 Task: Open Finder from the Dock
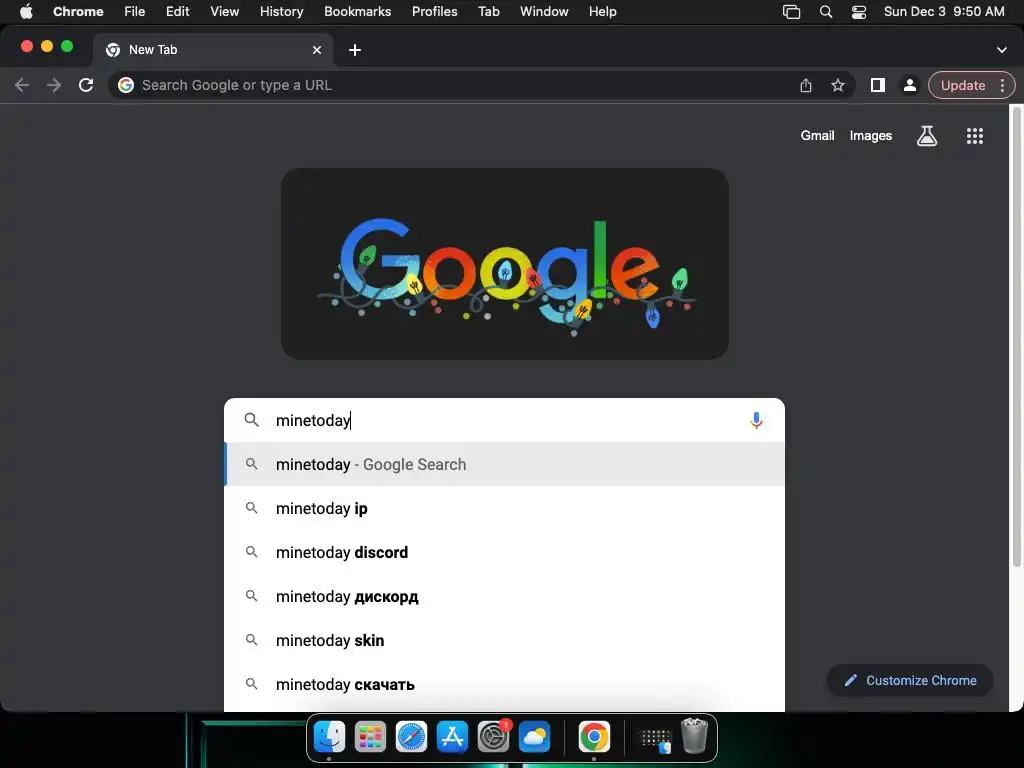pyautogui.click(x=329, y=737)
